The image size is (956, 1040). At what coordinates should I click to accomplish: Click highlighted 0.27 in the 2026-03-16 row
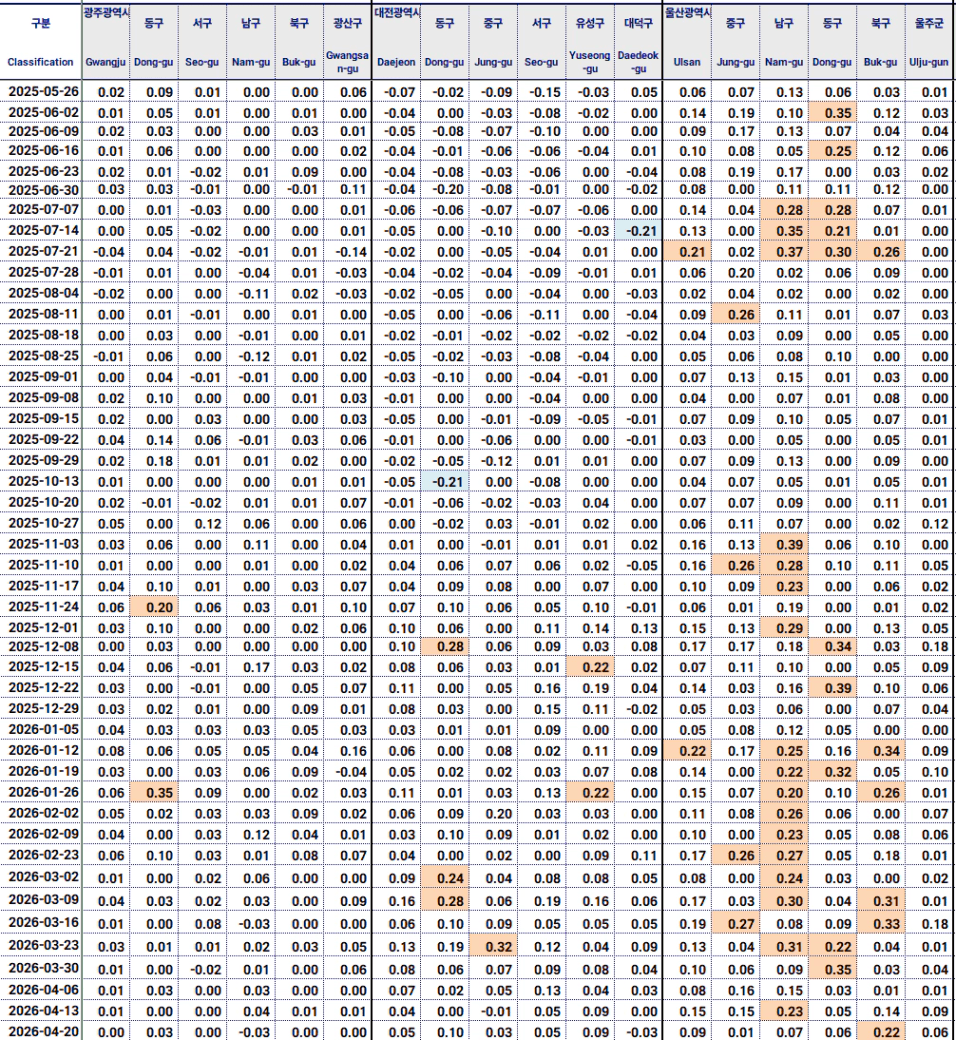[735, 923]
